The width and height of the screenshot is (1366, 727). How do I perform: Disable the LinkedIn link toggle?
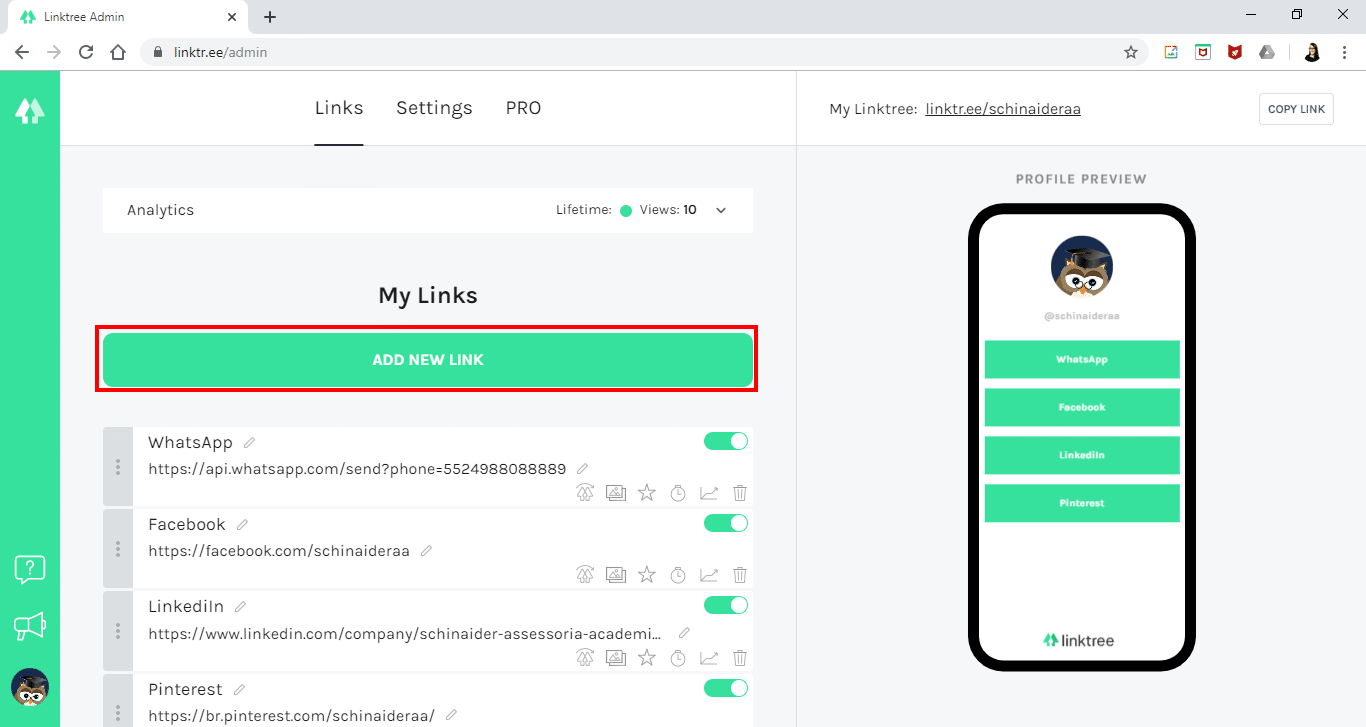tap(726, 605)
